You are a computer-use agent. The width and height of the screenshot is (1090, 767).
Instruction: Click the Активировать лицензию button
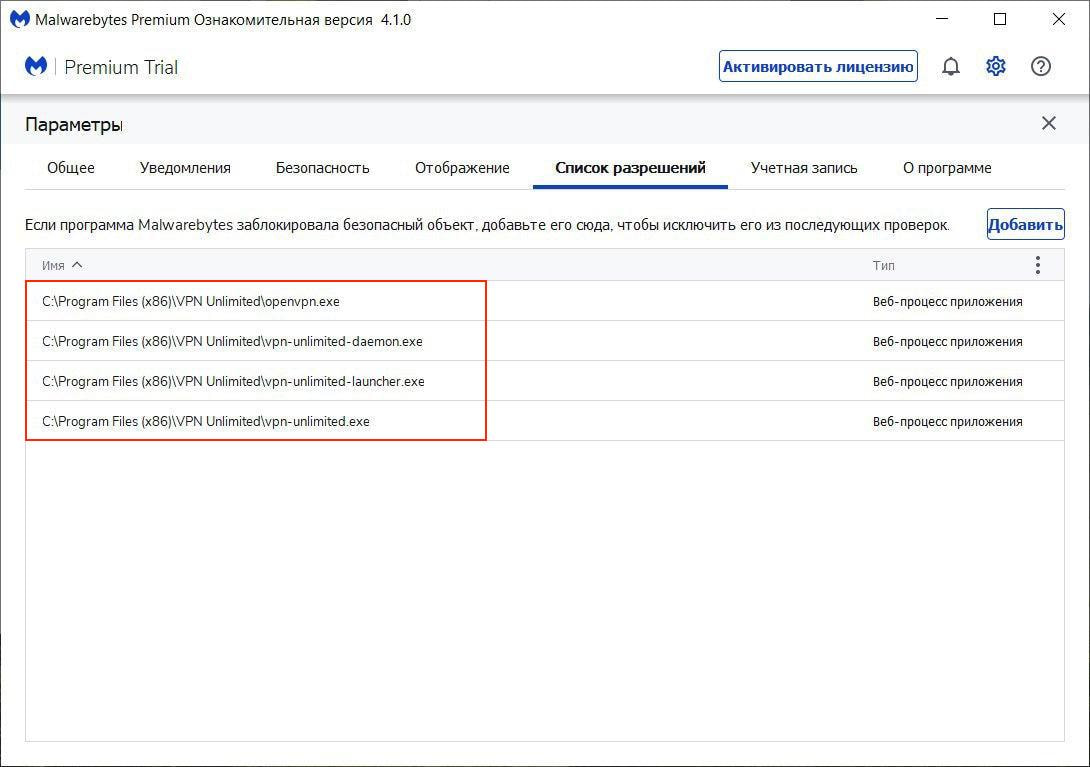coord(818,67)
